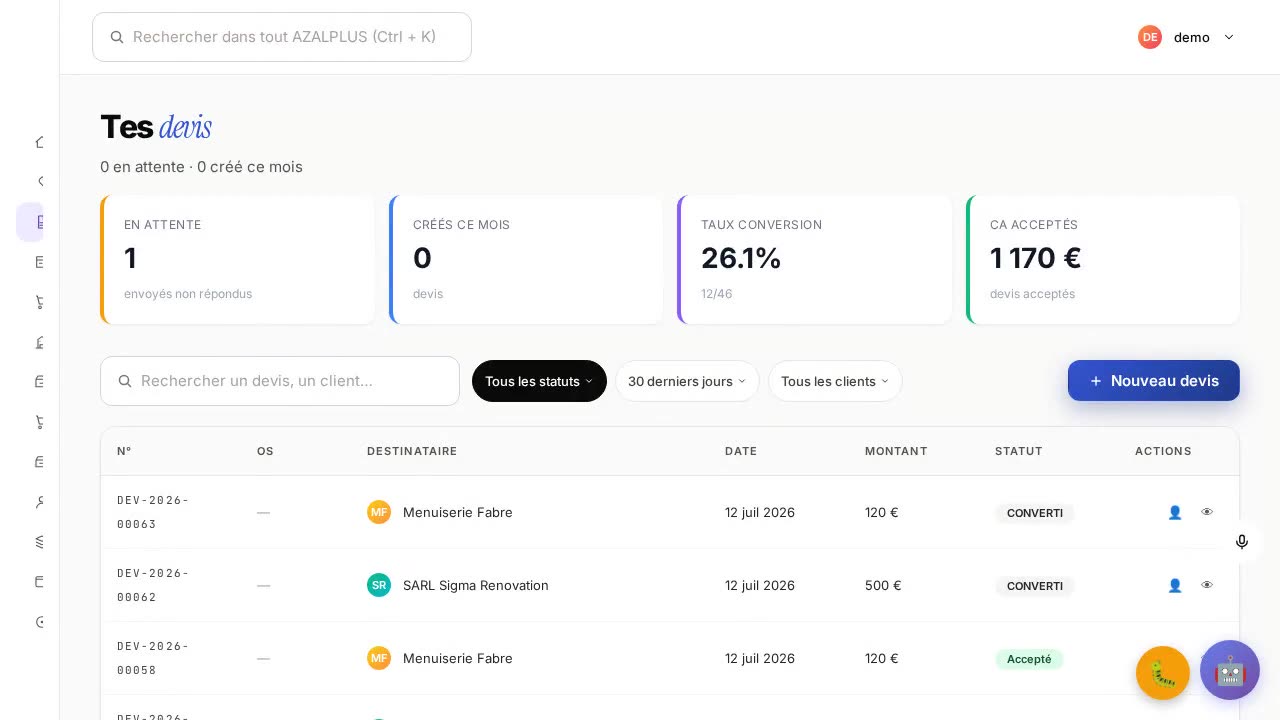Viewport: 1280px width, 720px height.
Task: View quote DEV-2026-00063 with the eye icon
Action: (1207, 512)
